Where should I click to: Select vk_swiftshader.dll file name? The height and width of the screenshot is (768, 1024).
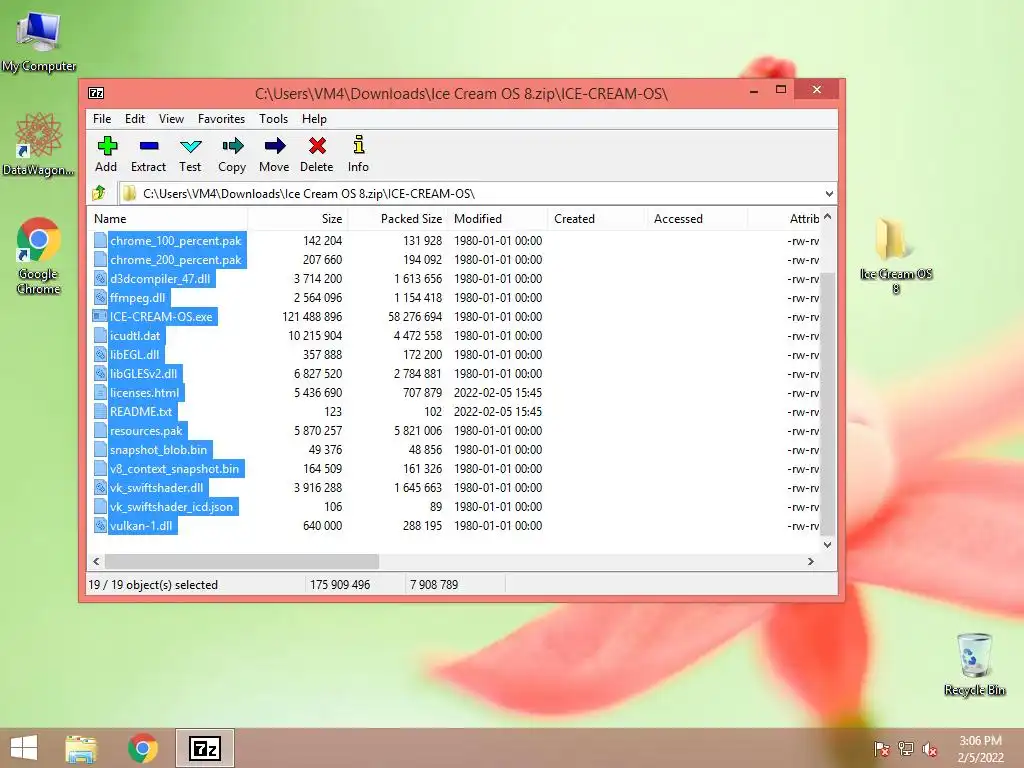(157, 488)
